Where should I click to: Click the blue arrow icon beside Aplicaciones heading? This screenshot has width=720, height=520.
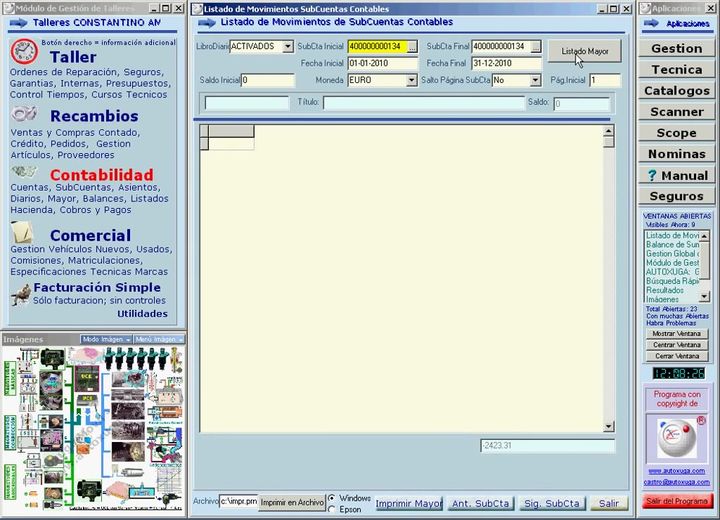coord(651,23)
